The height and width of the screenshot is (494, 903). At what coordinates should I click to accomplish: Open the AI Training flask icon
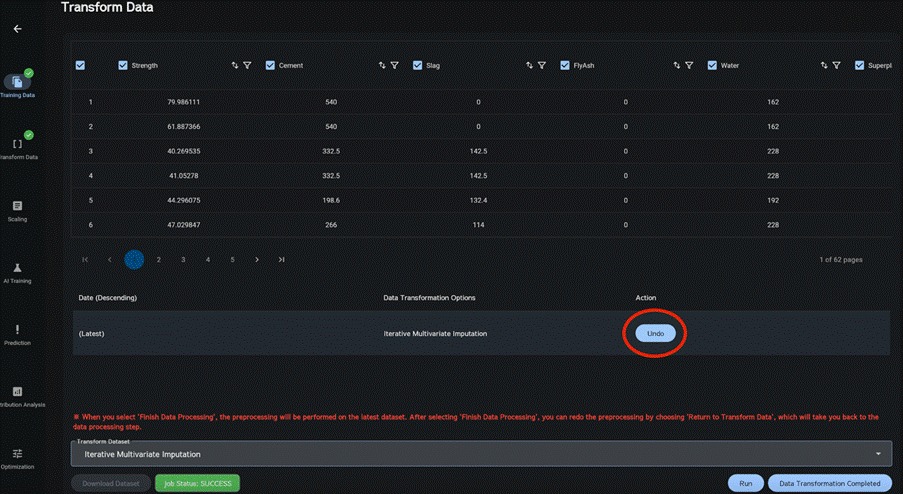pos(17,268)
